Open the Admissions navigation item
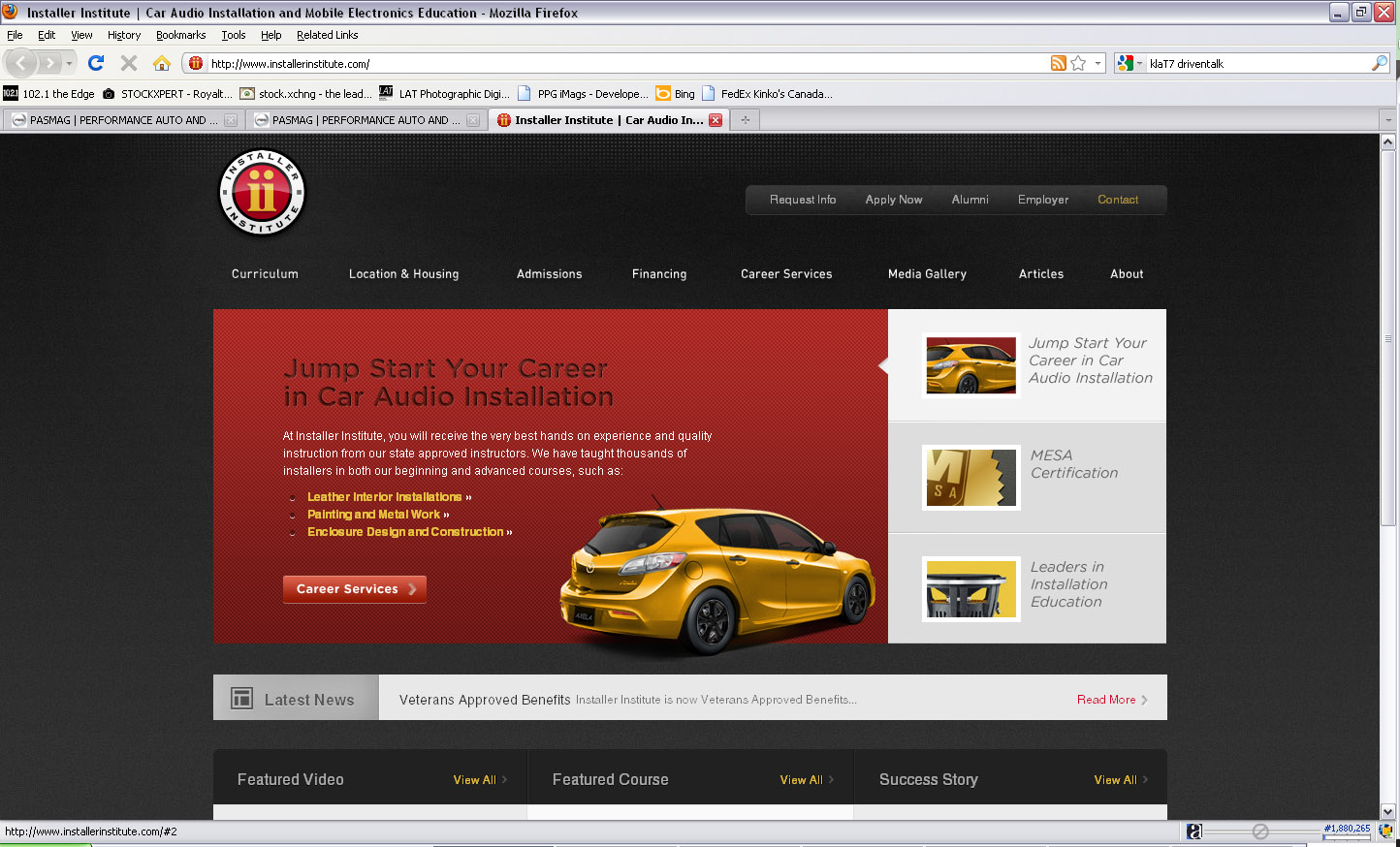 click(549, 274)
